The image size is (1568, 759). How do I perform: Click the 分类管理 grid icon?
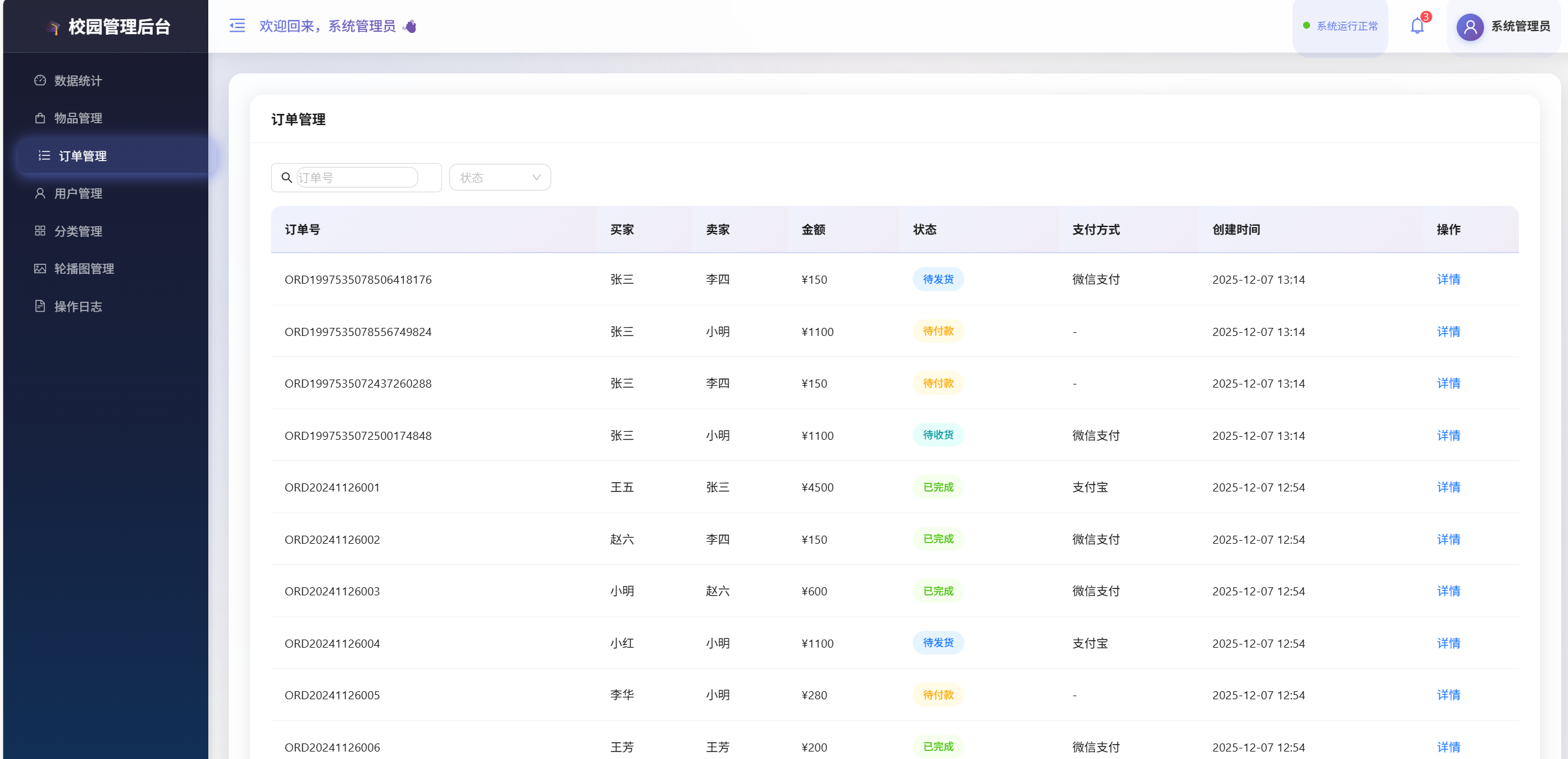pyautogui.click(x=40, y=231)
